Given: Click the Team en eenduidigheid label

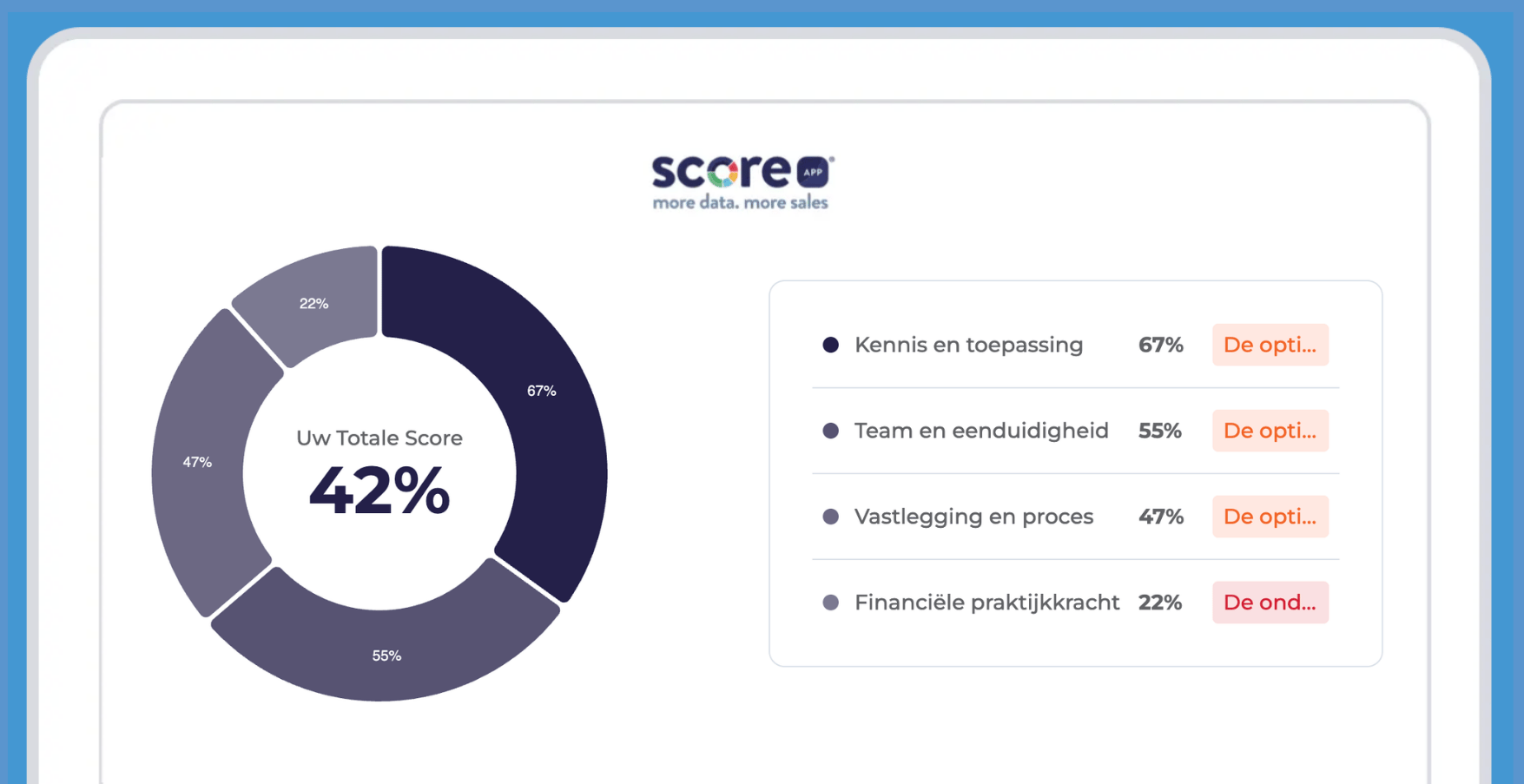Looking at the screenshot, I should 981,431.
